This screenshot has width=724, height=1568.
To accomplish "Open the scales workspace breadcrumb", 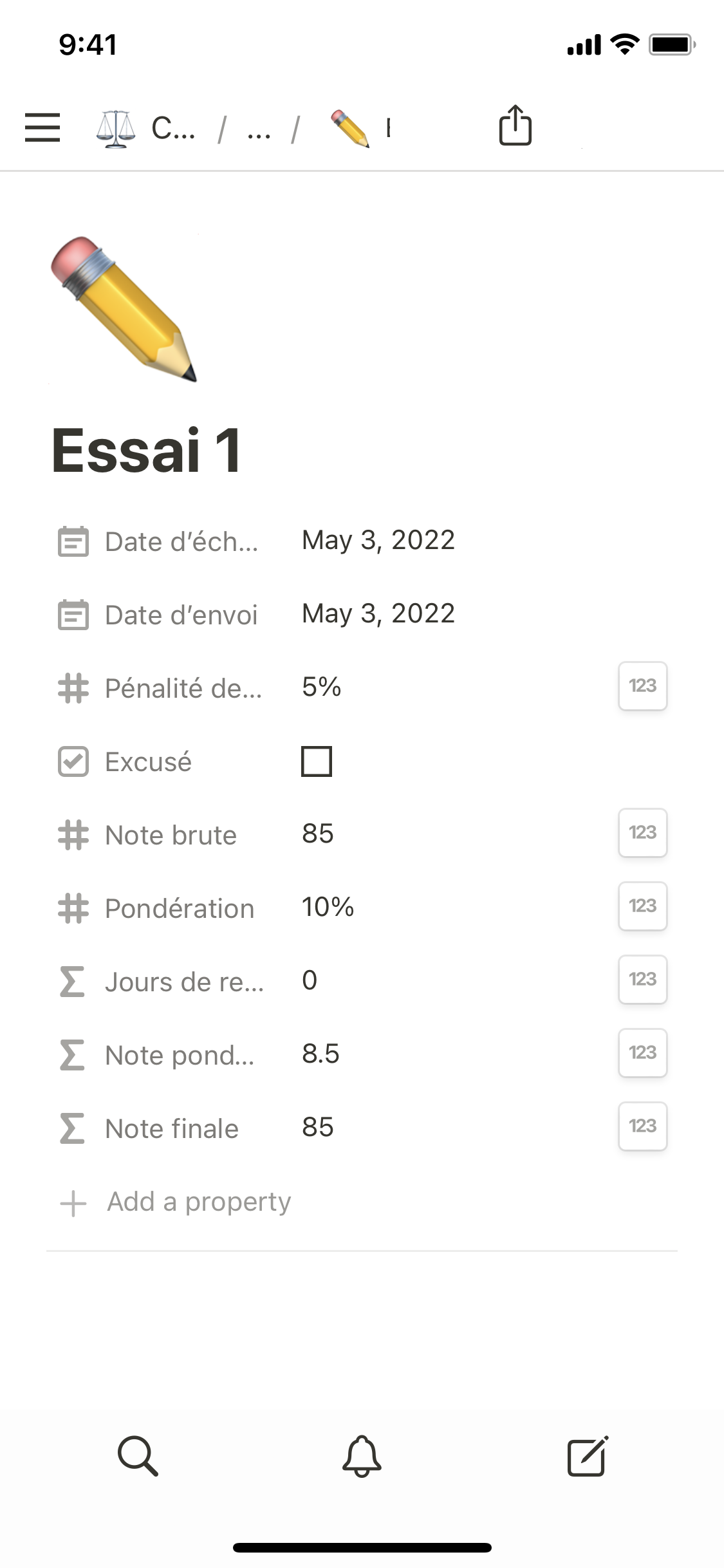I will (145, 129).
